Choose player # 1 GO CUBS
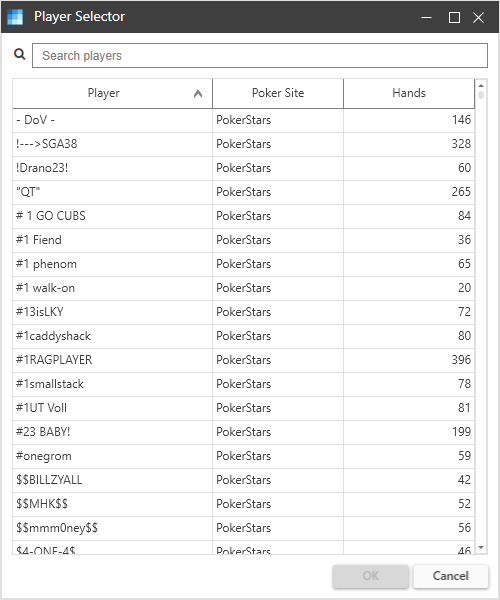 click(x=243, y=216)
